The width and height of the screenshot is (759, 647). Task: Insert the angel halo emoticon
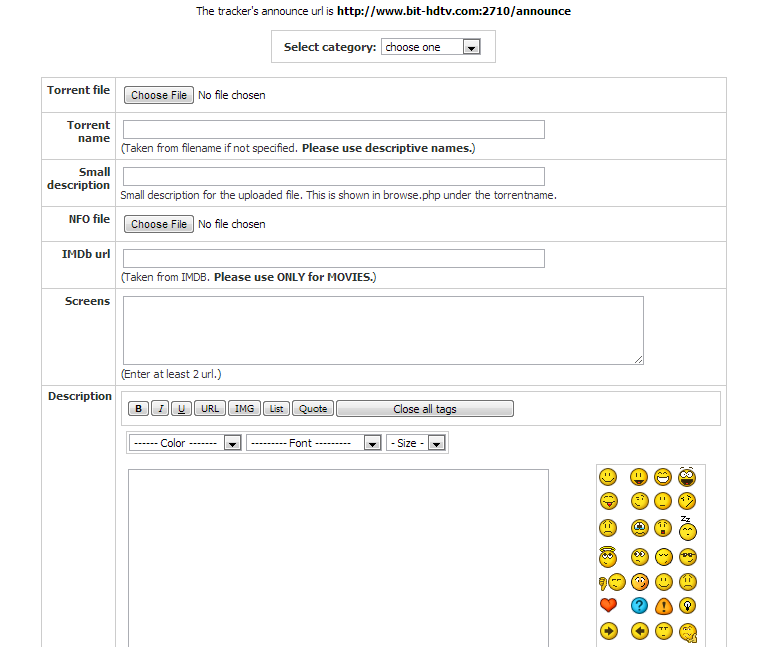607,557
